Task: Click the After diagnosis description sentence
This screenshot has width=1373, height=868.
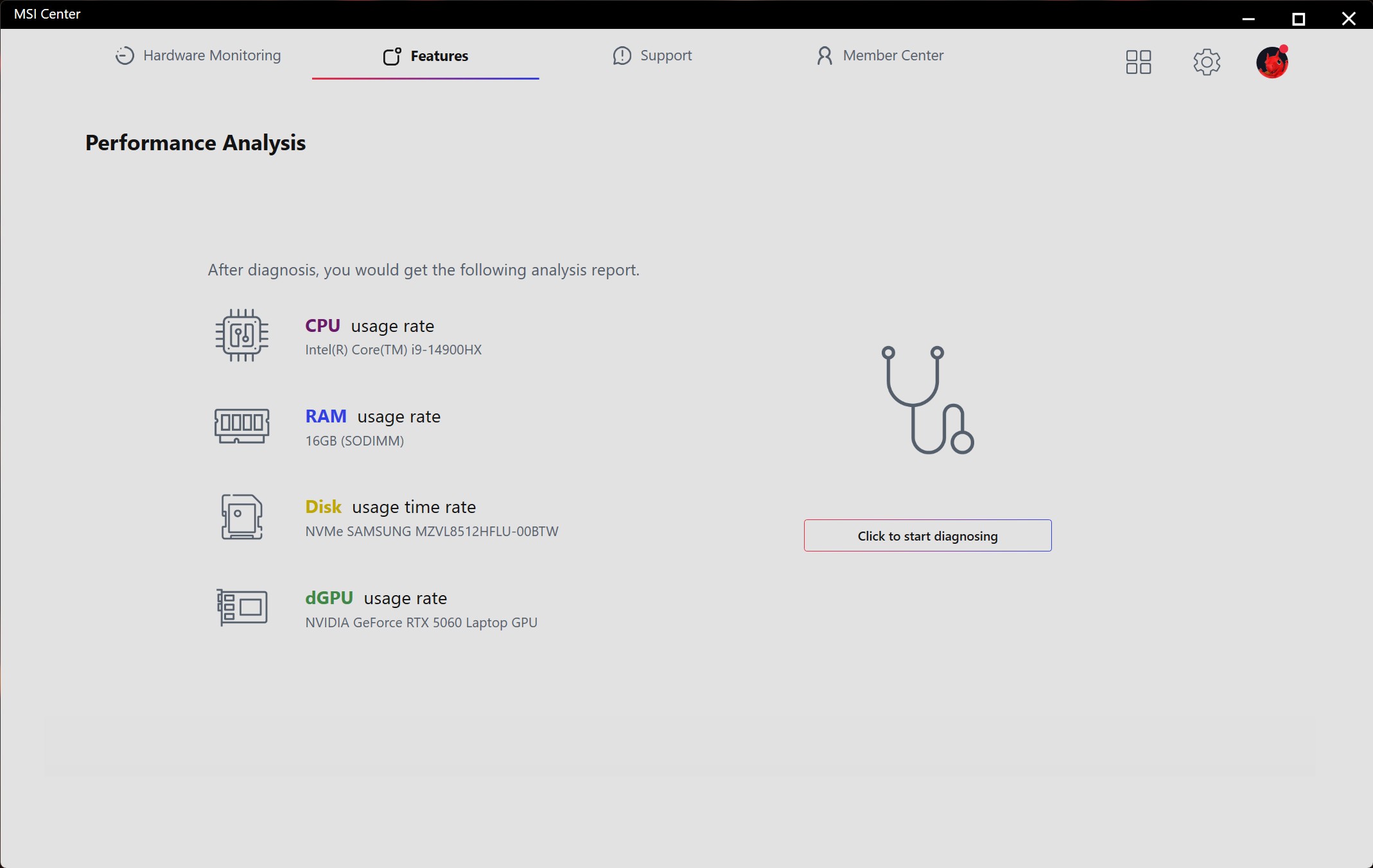Action: coord(424,270)
